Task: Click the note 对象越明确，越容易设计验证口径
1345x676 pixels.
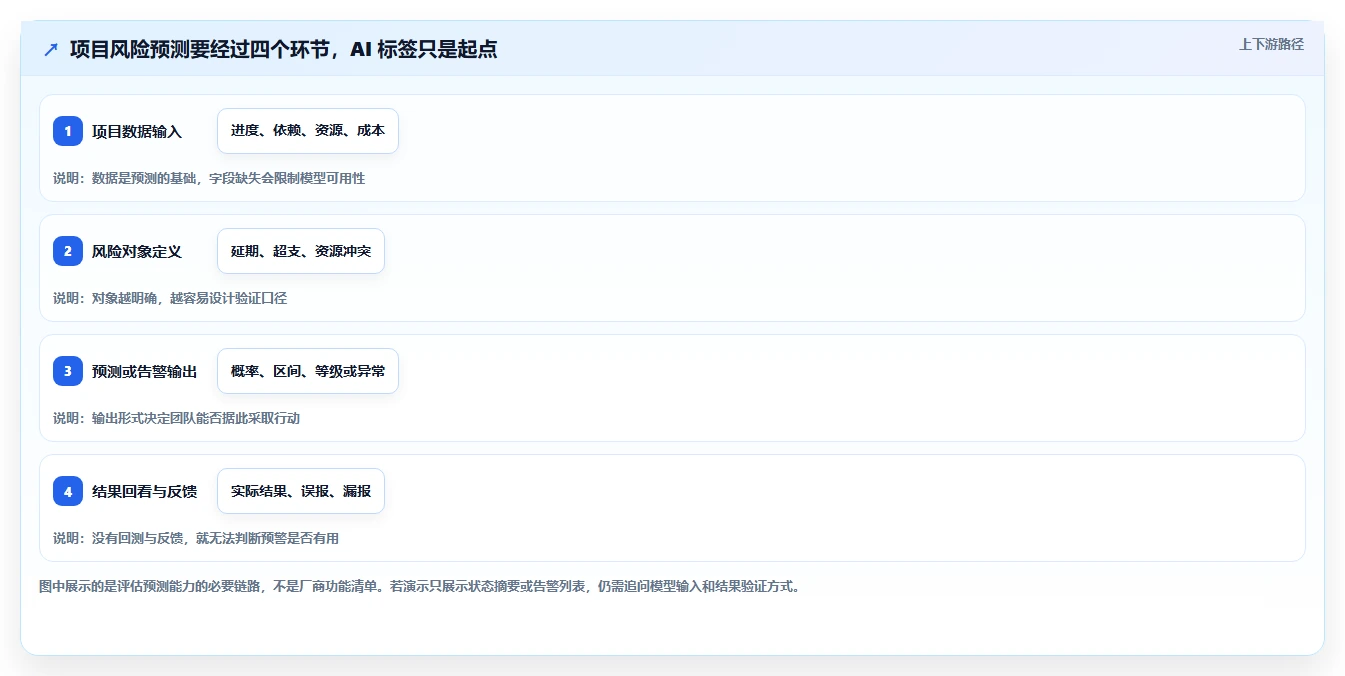Action: (x=189, y=298)
